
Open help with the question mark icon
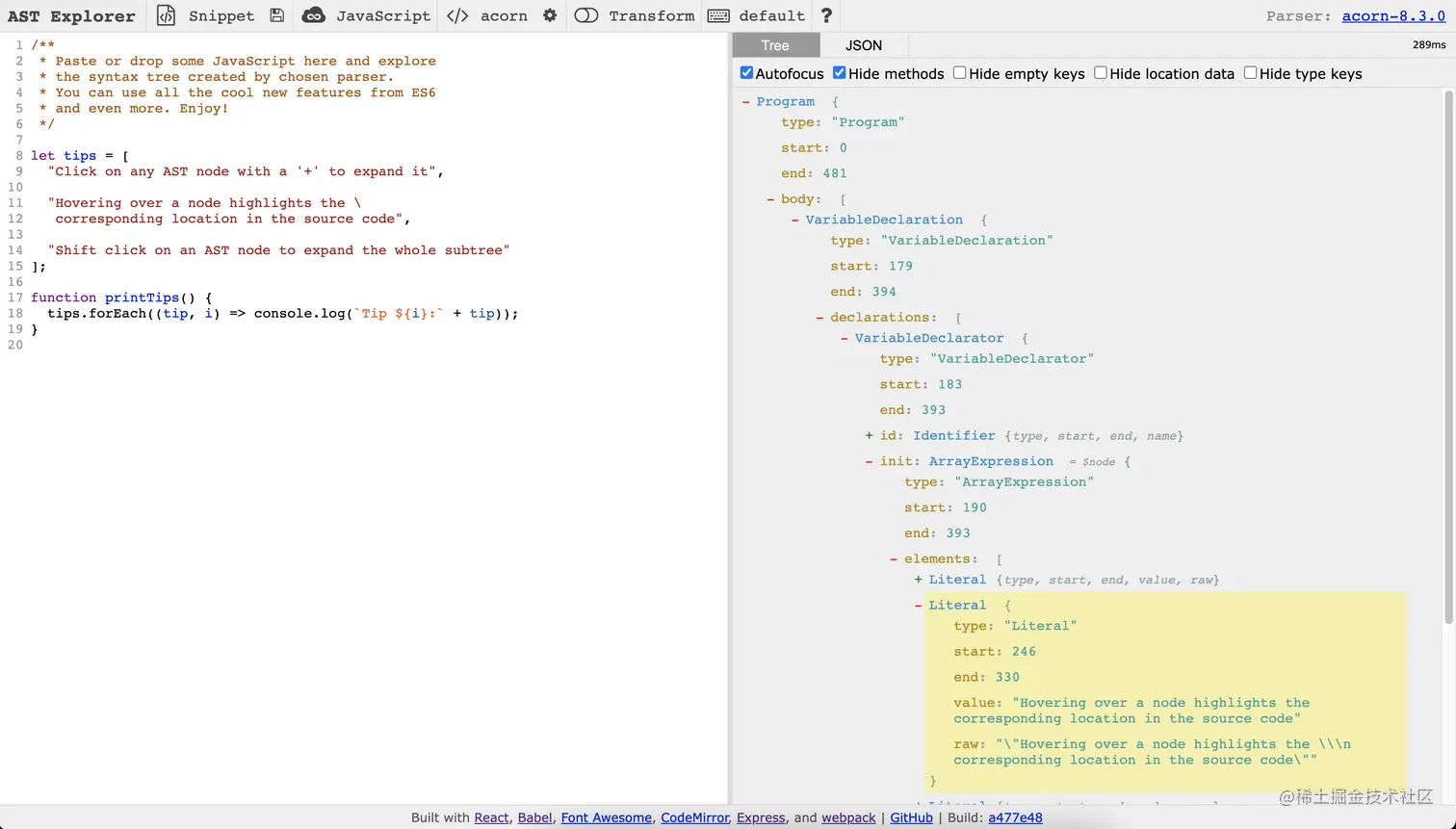click(x=826, y=15)
